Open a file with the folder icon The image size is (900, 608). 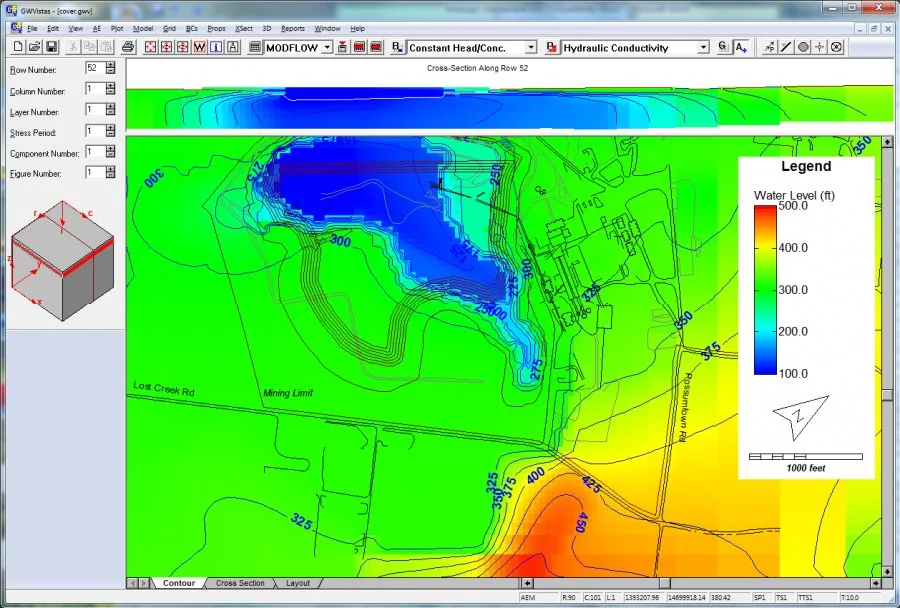pos(34,47)
